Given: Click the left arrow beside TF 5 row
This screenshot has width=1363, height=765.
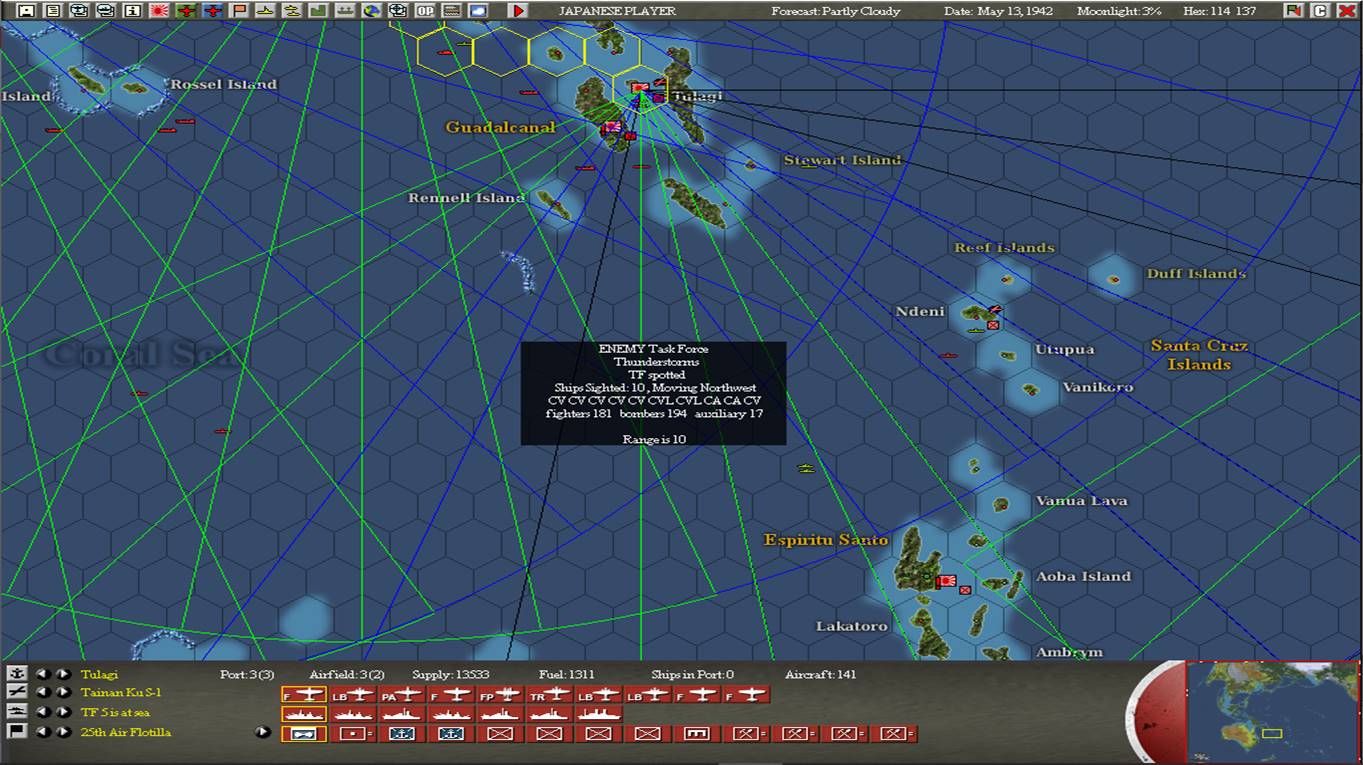Looking at the screenshot, I should [x=44, y=710].
